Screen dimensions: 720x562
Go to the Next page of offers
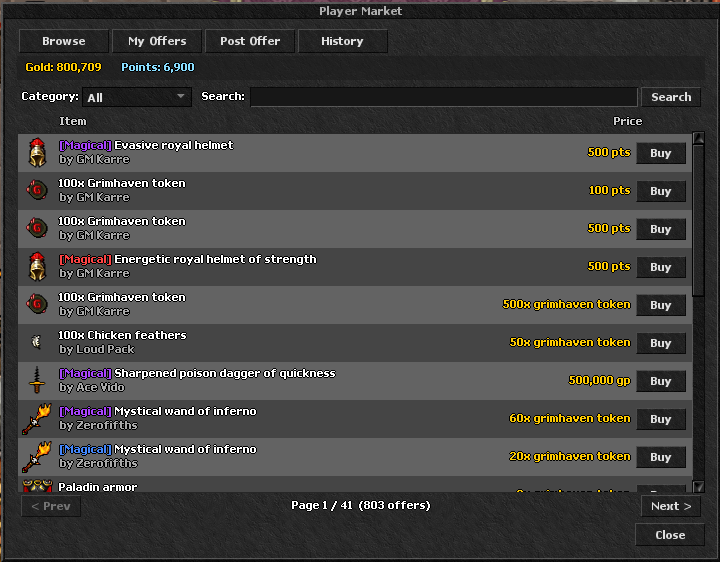tap(671, 506)
